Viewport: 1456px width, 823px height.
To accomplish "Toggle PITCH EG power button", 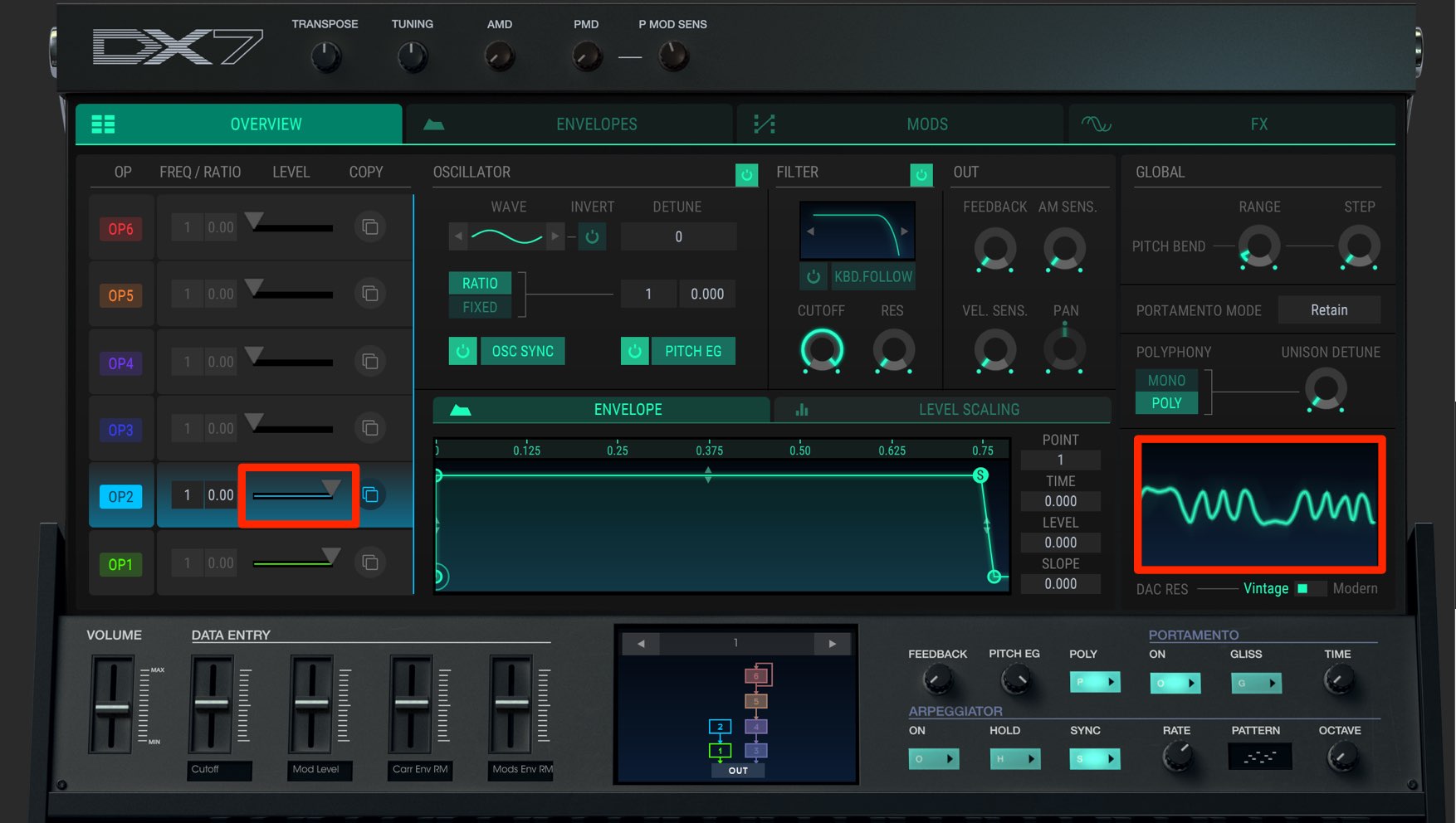I will tap(634, 351).
